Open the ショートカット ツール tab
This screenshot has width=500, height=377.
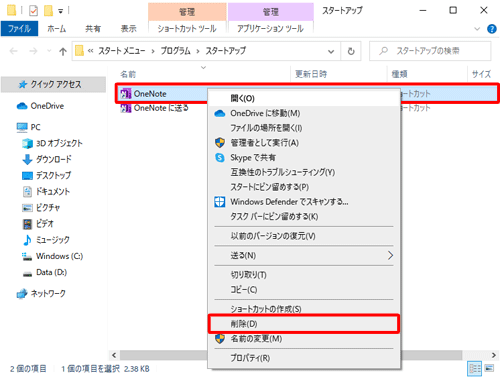pos(187,29)
